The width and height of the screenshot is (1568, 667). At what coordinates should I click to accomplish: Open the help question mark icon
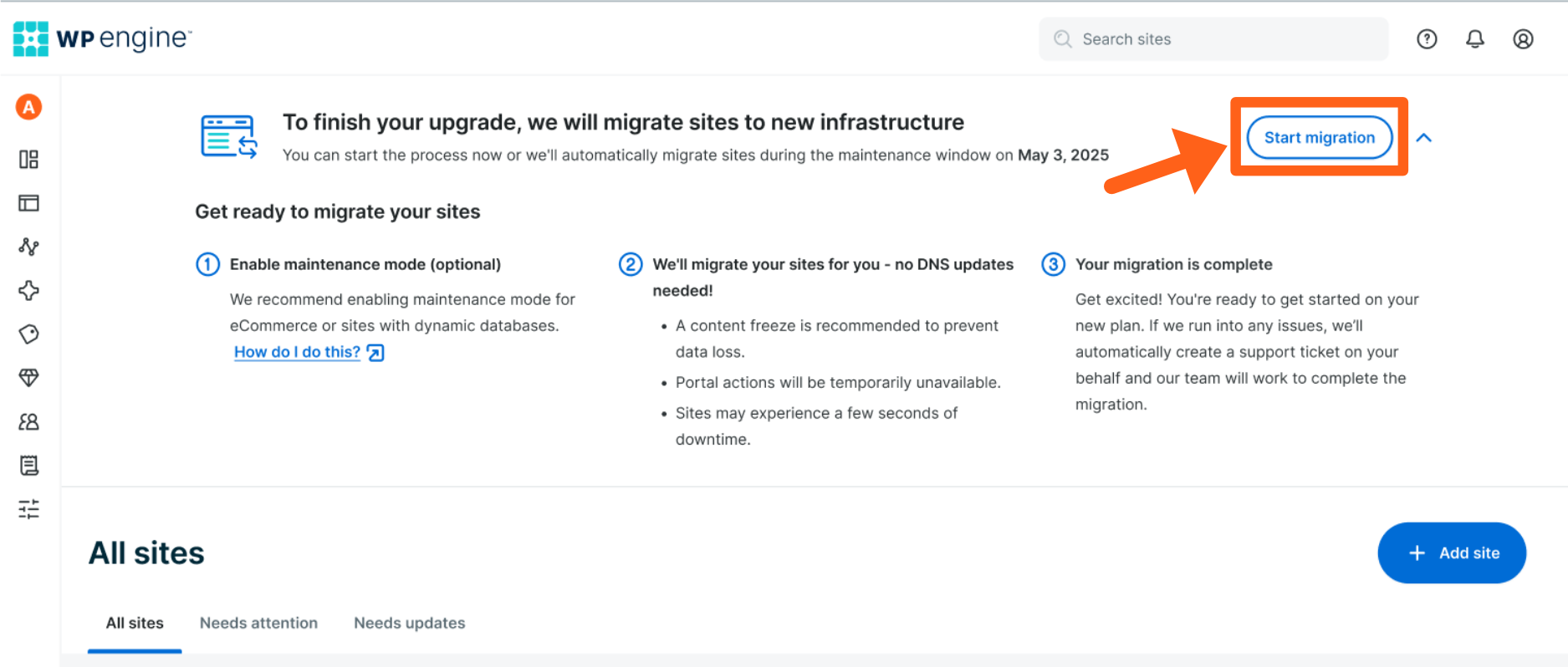pyautogui.click(x=1427, y=39)
